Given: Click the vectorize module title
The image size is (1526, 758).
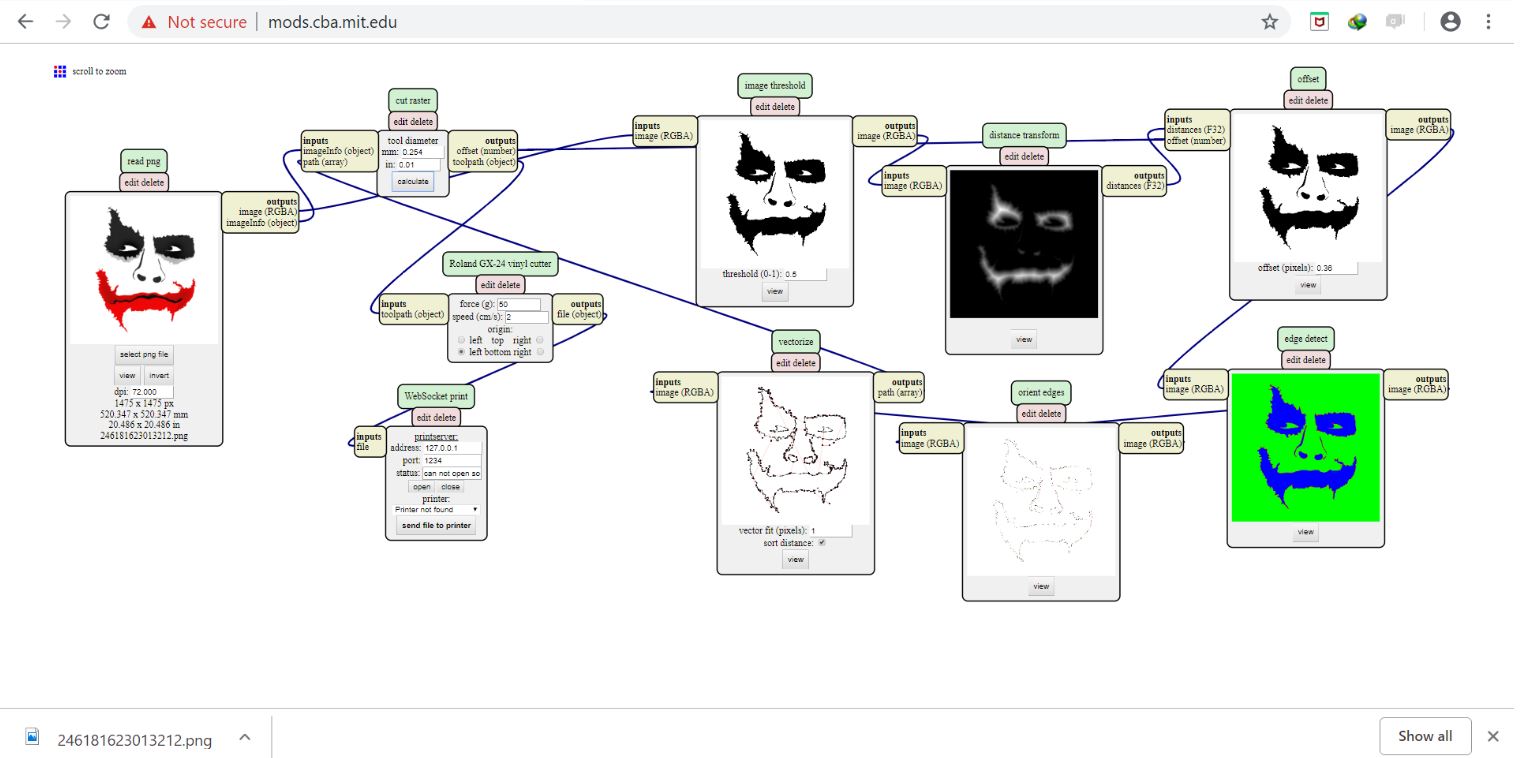Looking at the screenshot, I should coord(796,341).
